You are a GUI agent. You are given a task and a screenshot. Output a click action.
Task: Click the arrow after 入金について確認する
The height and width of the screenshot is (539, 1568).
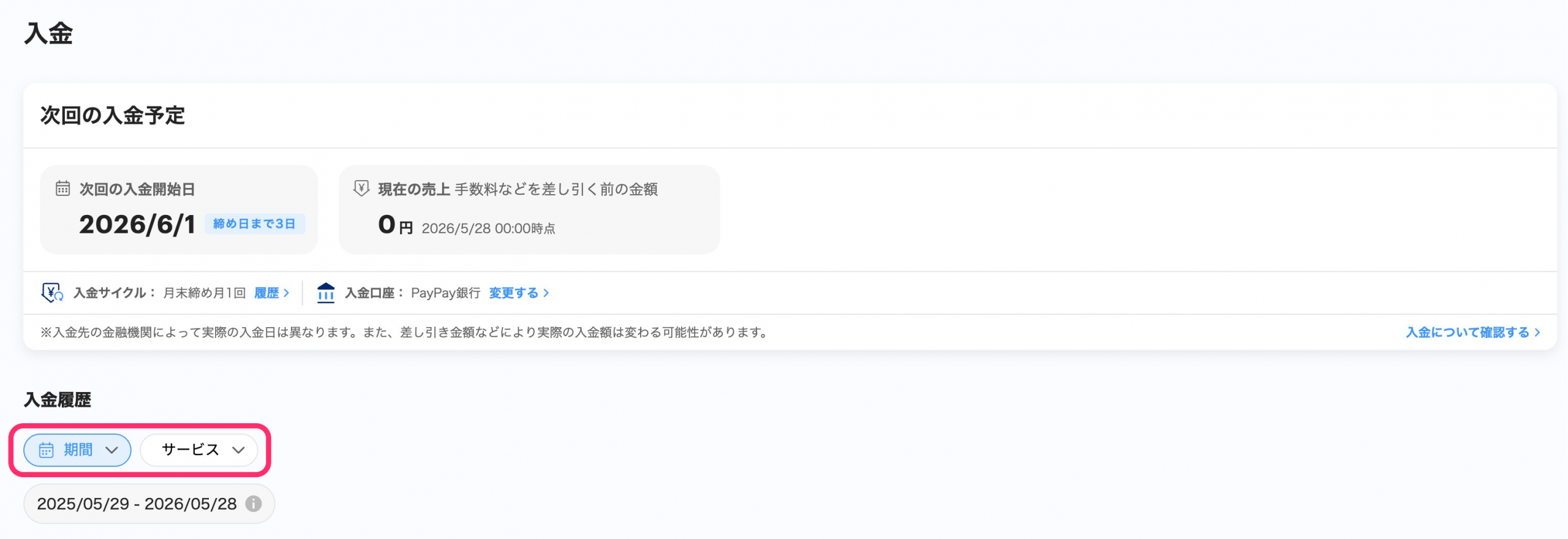tap(1537, 332)
